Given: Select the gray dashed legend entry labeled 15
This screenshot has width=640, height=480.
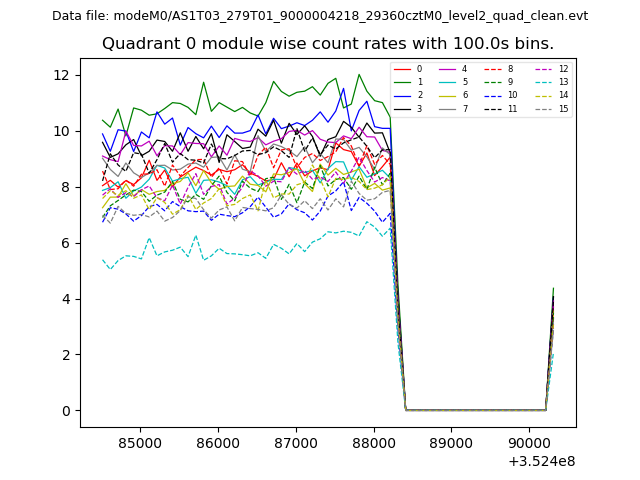Looking at the screenshot, I should [543, 108].
